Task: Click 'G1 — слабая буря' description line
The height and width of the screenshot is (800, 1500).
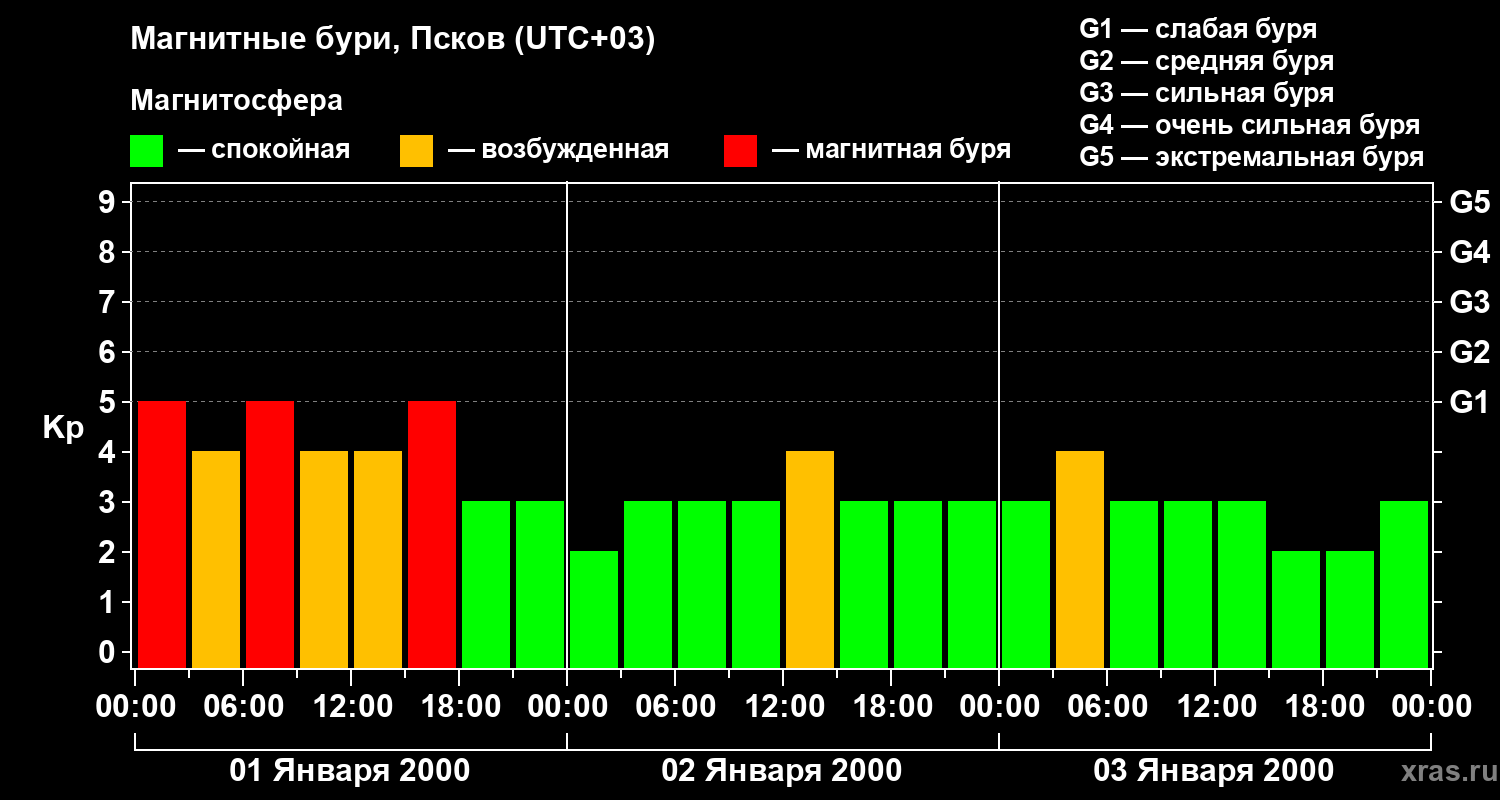Action: click(1198, 28)
